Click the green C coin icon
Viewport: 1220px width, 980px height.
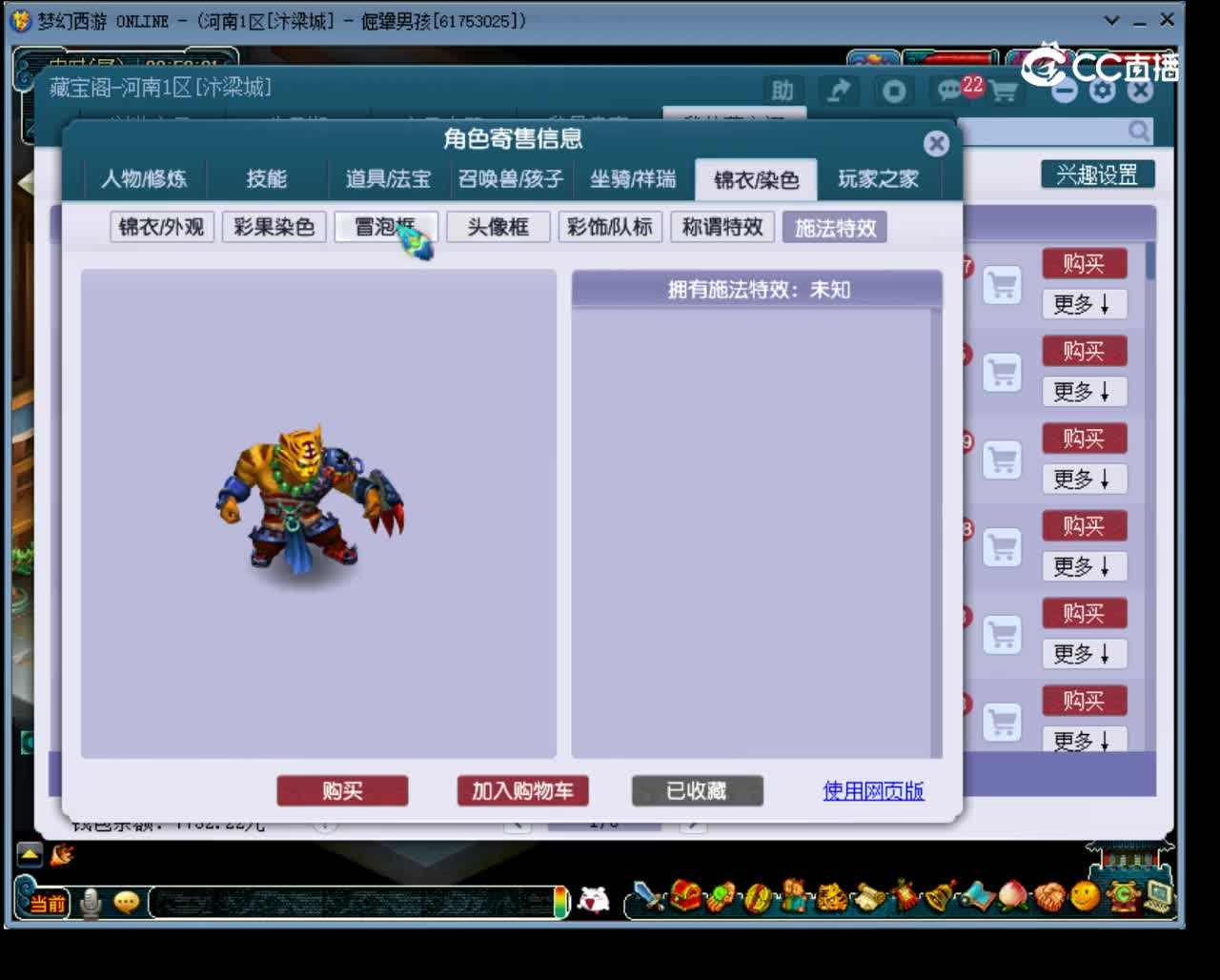click(1122, 897)
